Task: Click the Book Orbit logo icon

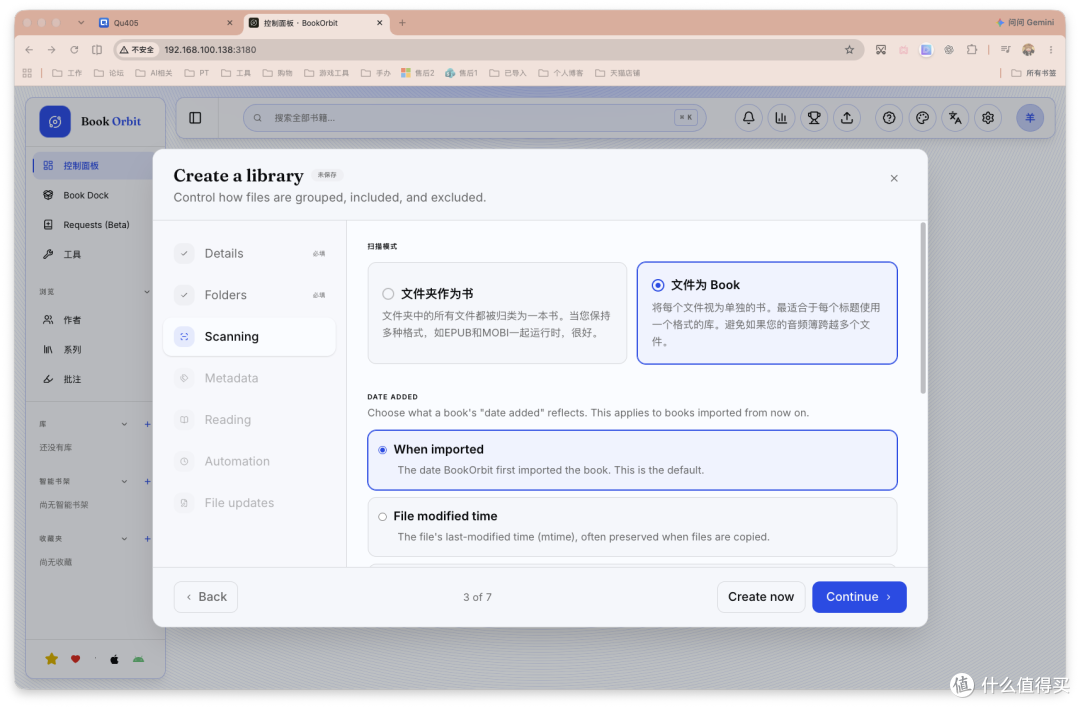Action: [x=55, y=121]
